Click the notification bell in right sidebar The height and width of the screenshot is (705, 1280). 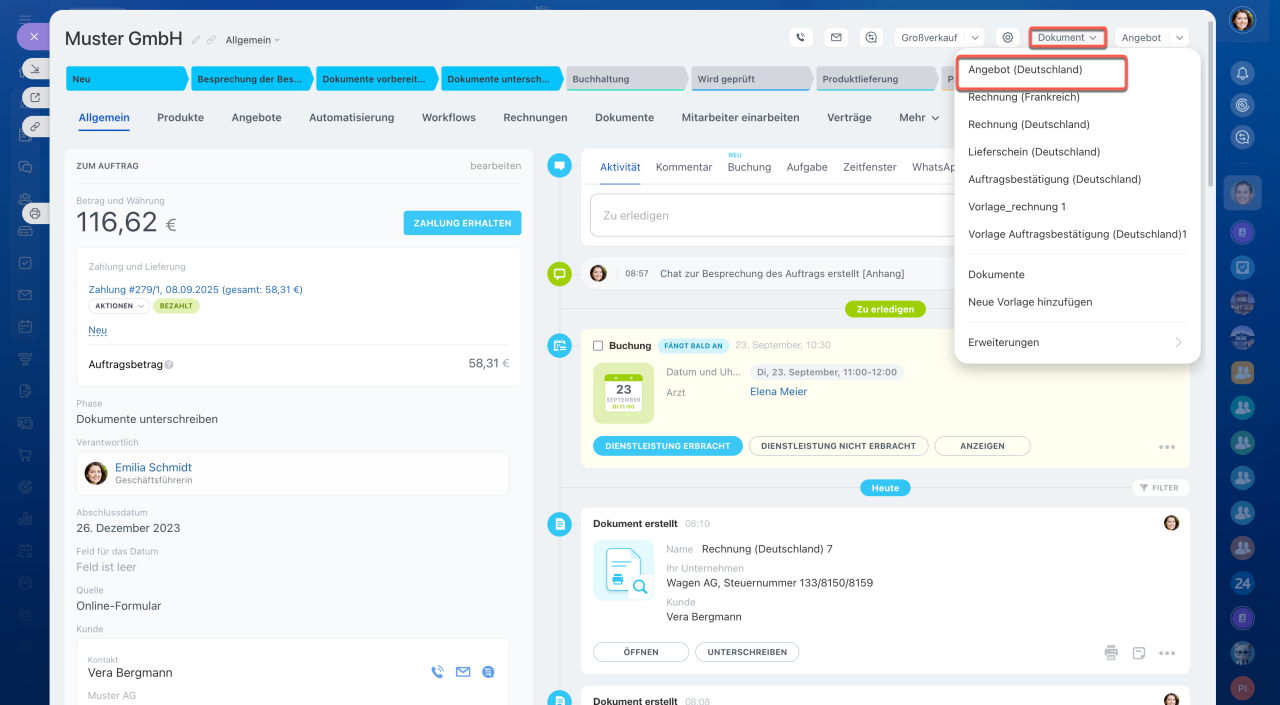tap(1242, 73)
